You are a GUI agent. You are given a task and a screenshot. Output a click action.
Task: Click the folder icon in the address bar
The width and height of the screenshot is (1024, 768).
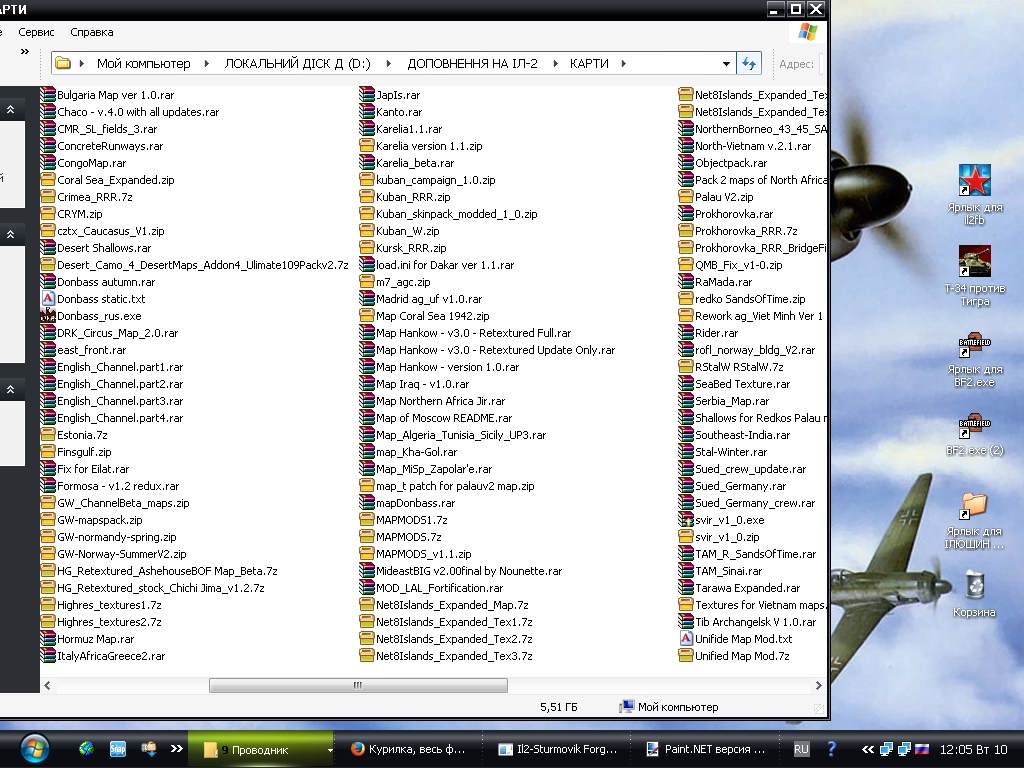pyautogui.click(x=63, y=63)
